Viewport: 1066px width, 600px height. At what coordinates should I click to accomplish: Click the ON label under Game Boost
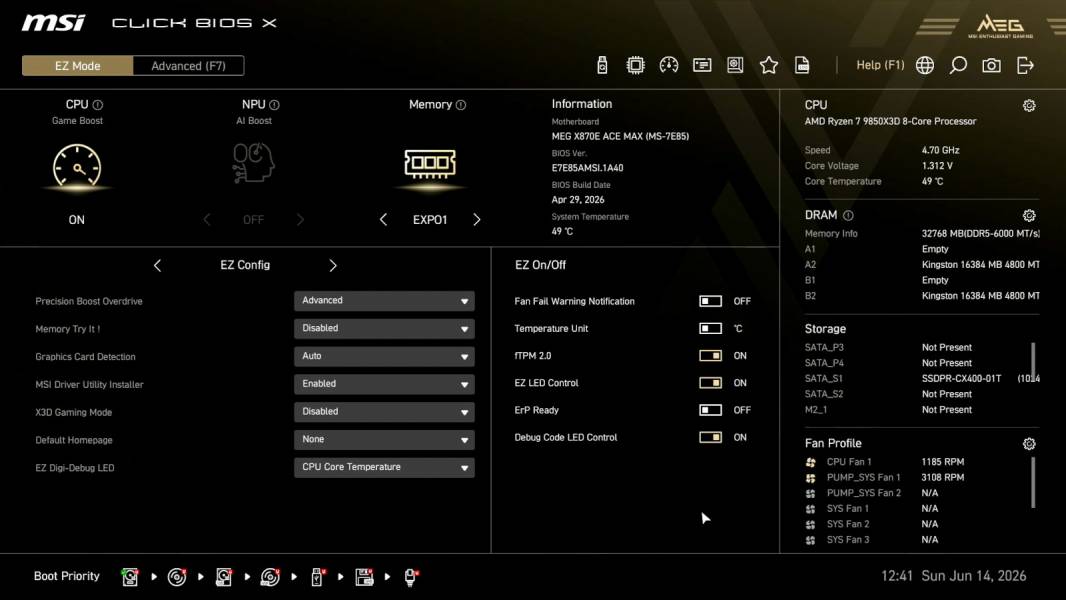click(x=77, y=220)
